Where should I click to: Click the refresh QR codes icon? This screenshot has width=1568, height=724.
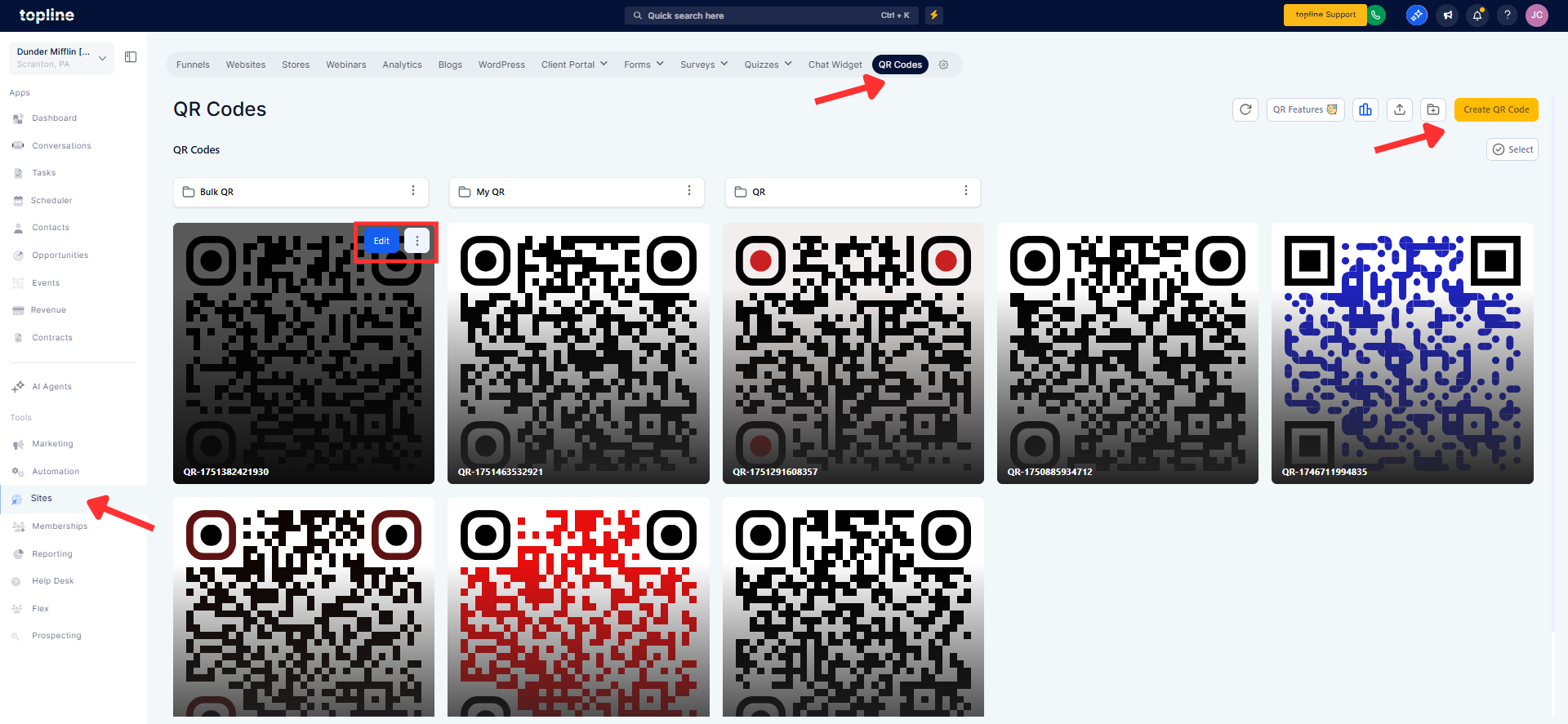[1245, 109]
